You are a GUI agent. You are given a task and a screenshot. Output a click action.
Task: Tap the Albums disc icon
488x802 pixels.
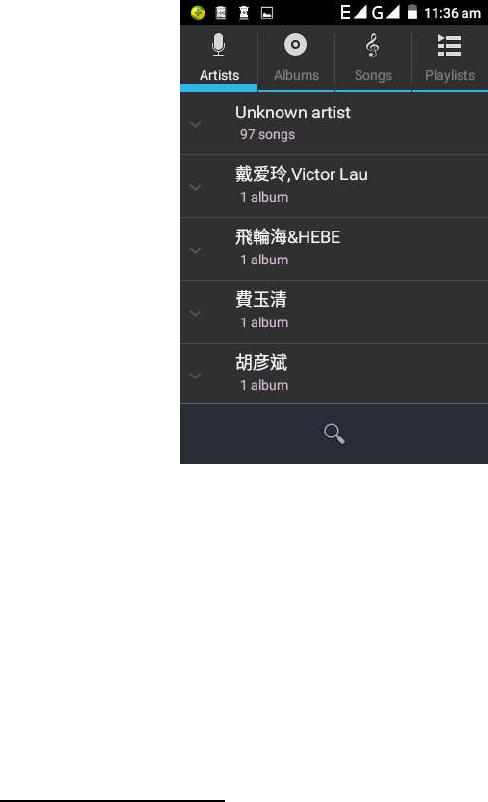point(296,45)
